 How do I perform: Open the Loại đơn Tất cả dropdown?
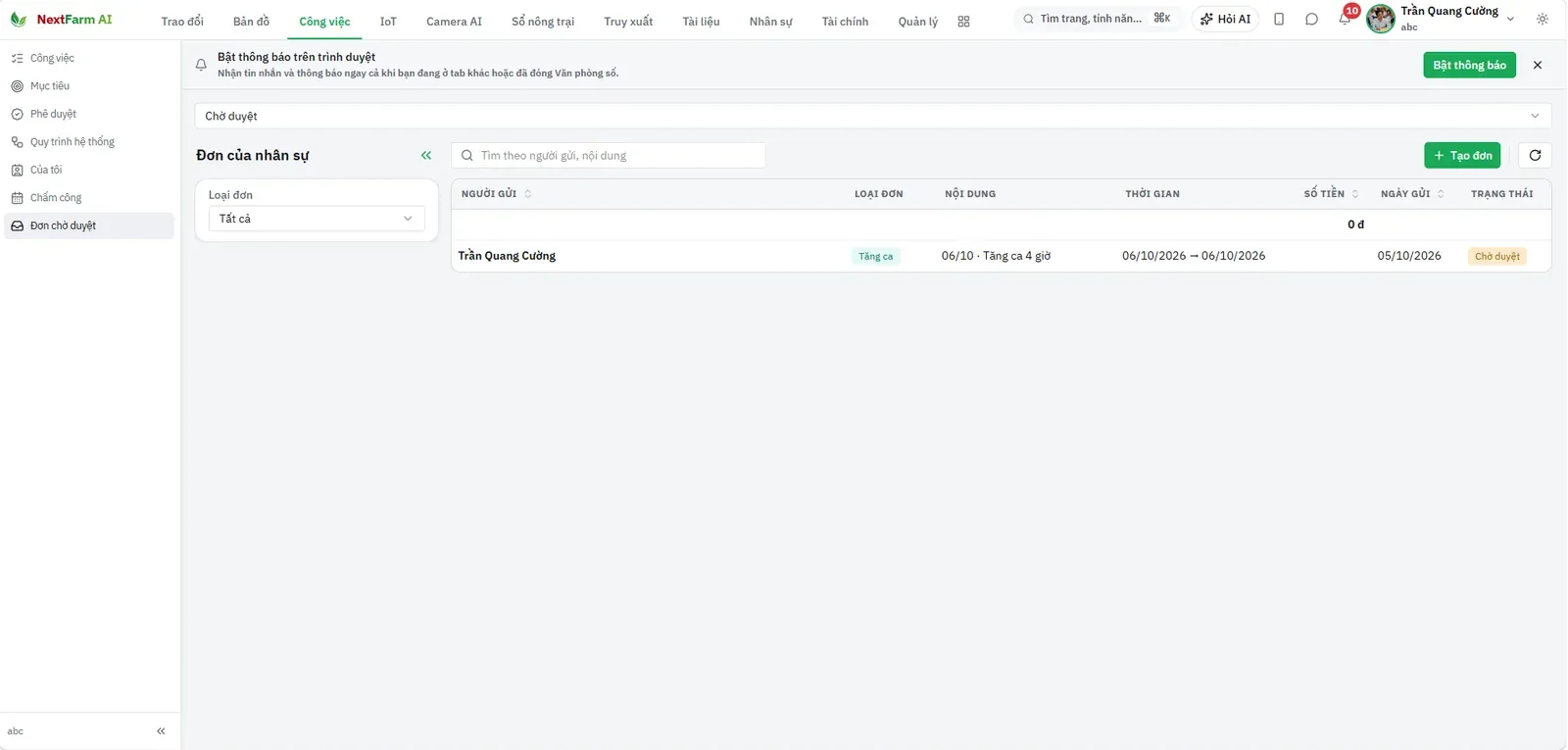pos(317,219)
